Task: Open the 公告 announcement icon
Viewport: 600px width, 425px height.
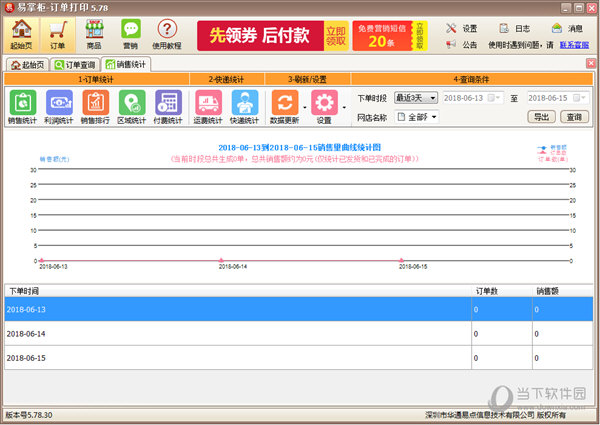Action: 461,45
